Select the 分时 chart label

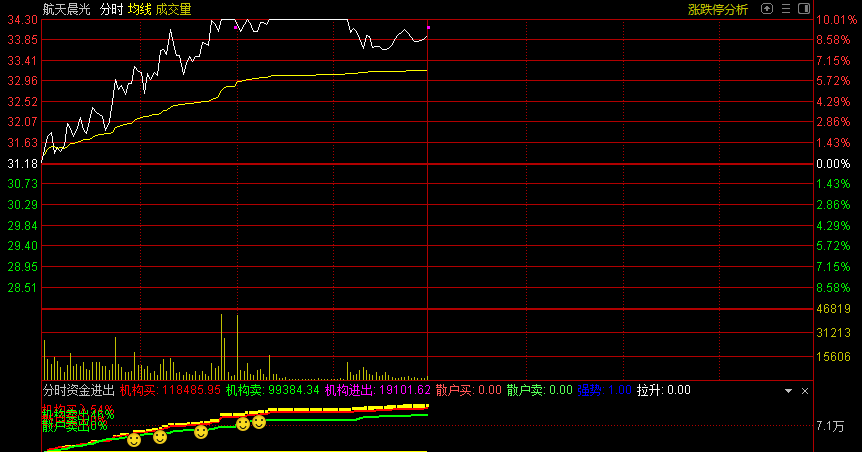[x=111, y=9]
